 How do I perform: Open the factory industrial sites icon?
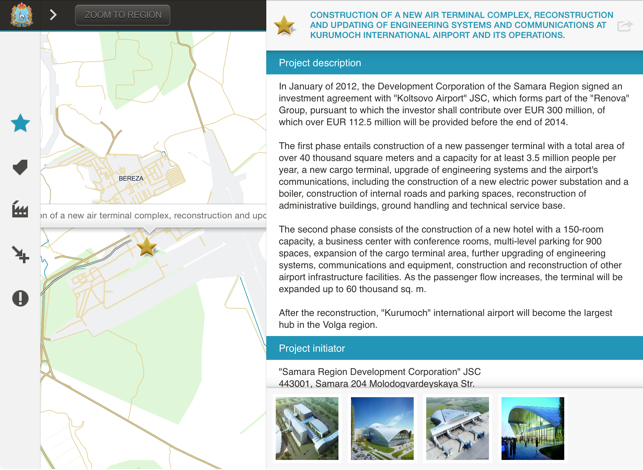point(20,209)
